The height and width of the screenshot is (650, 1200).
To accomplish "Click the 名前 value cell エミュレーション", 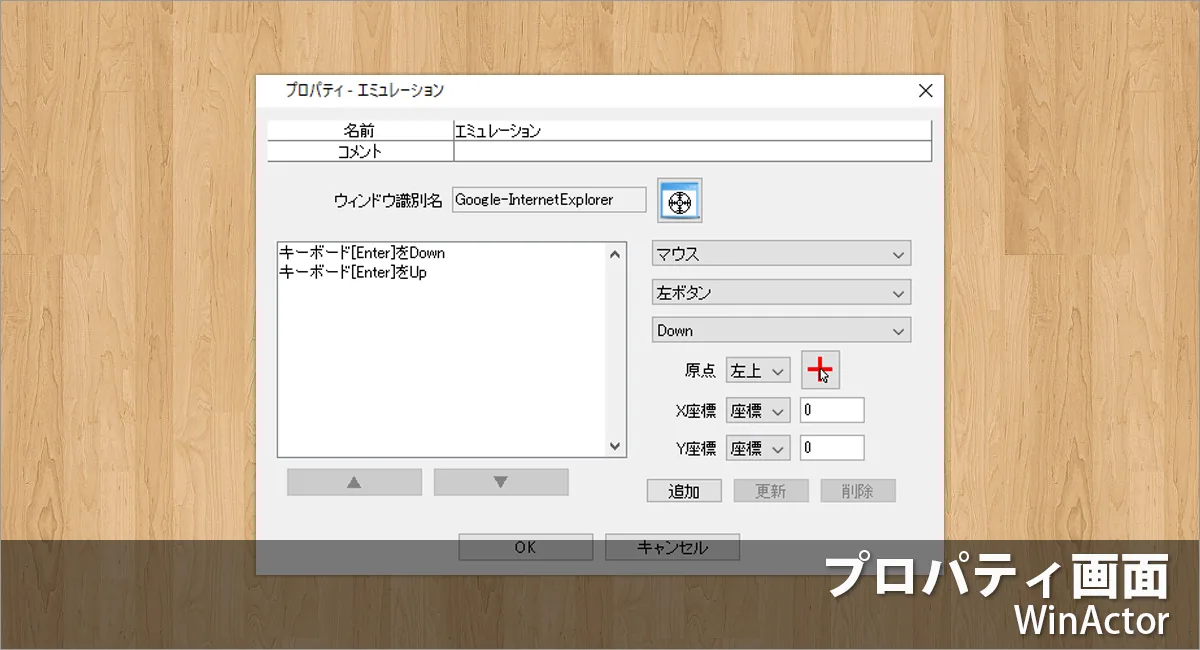I will pos(692,131).
